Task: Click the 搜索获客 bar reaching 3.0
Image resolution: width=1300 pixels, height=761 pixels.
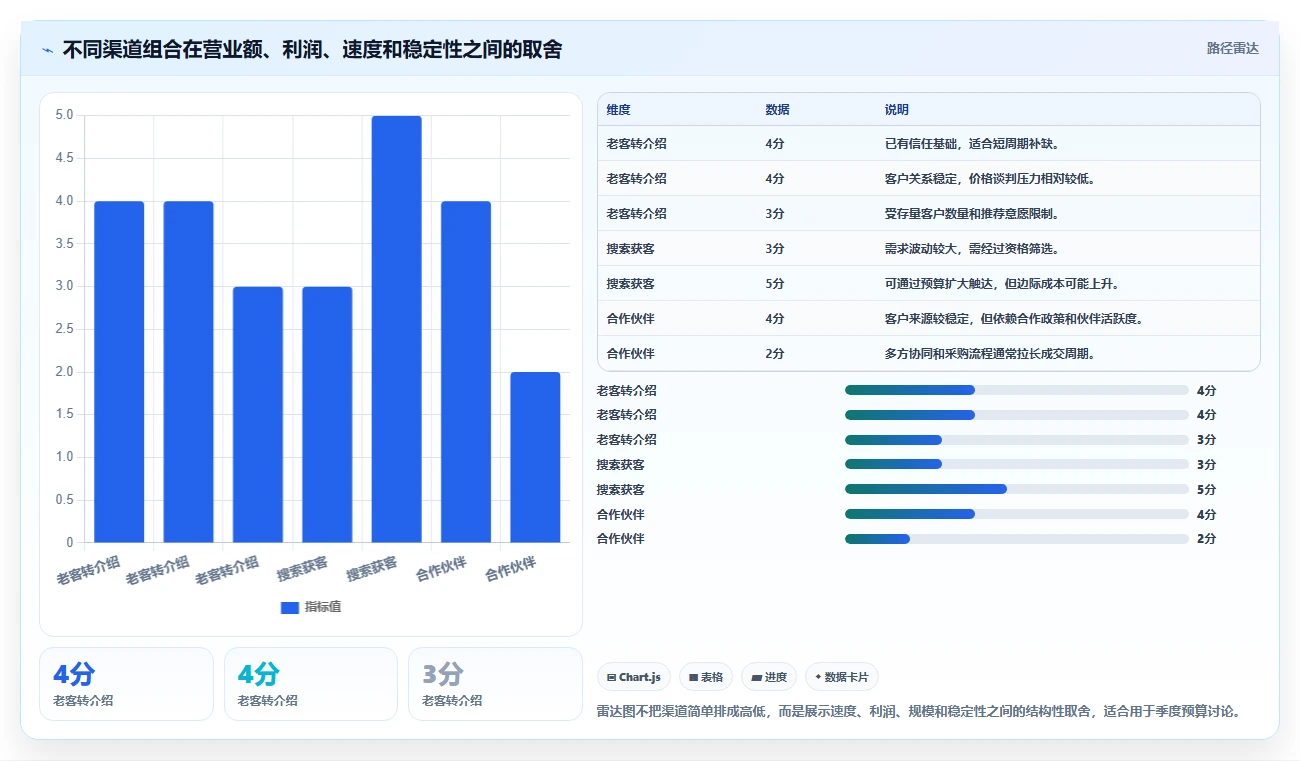Action: pyautogui.click(x=327, y=415)
